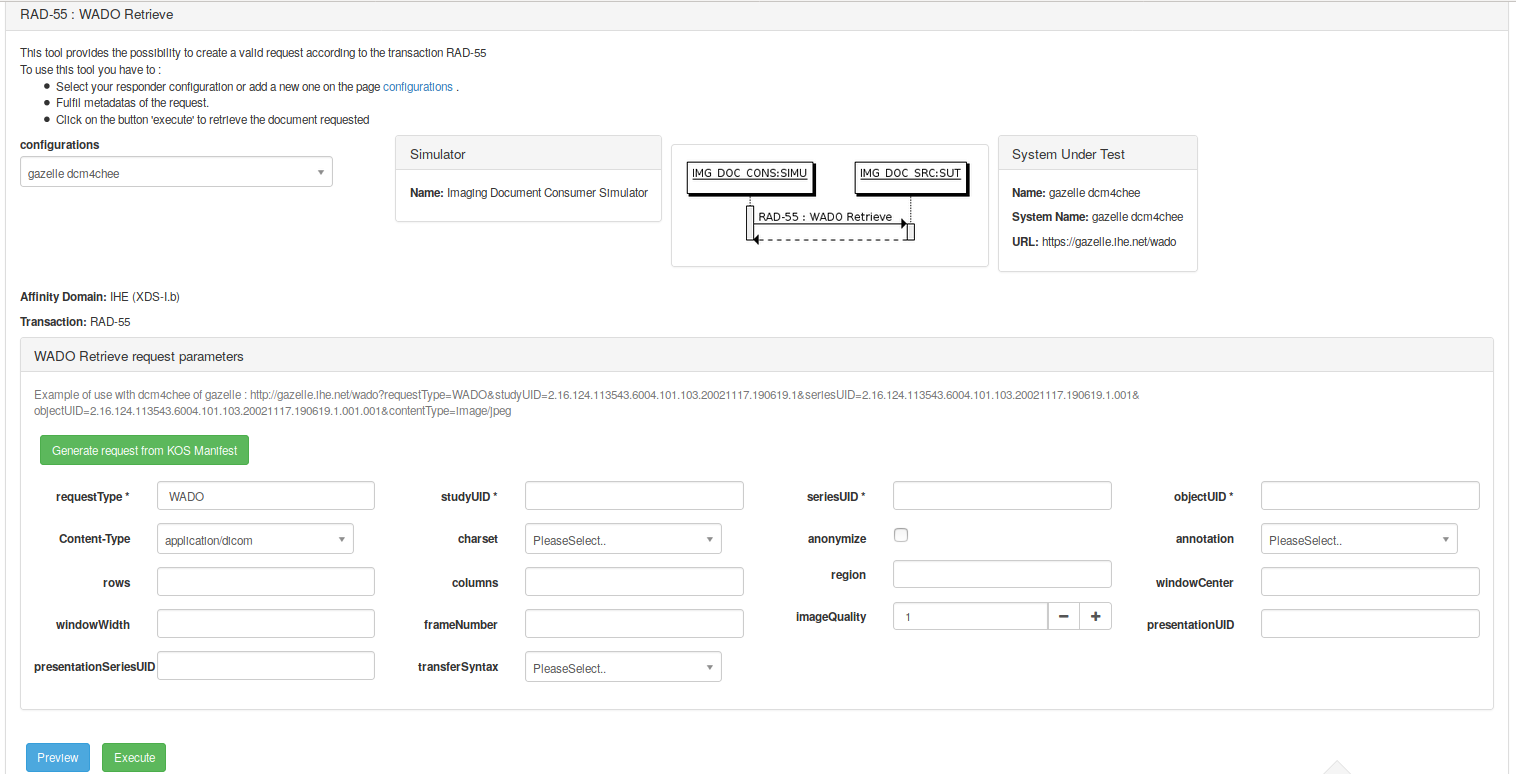Click the presentationSeriesUID input field
Screen dimensions: 1516x774
click(266, 666)
